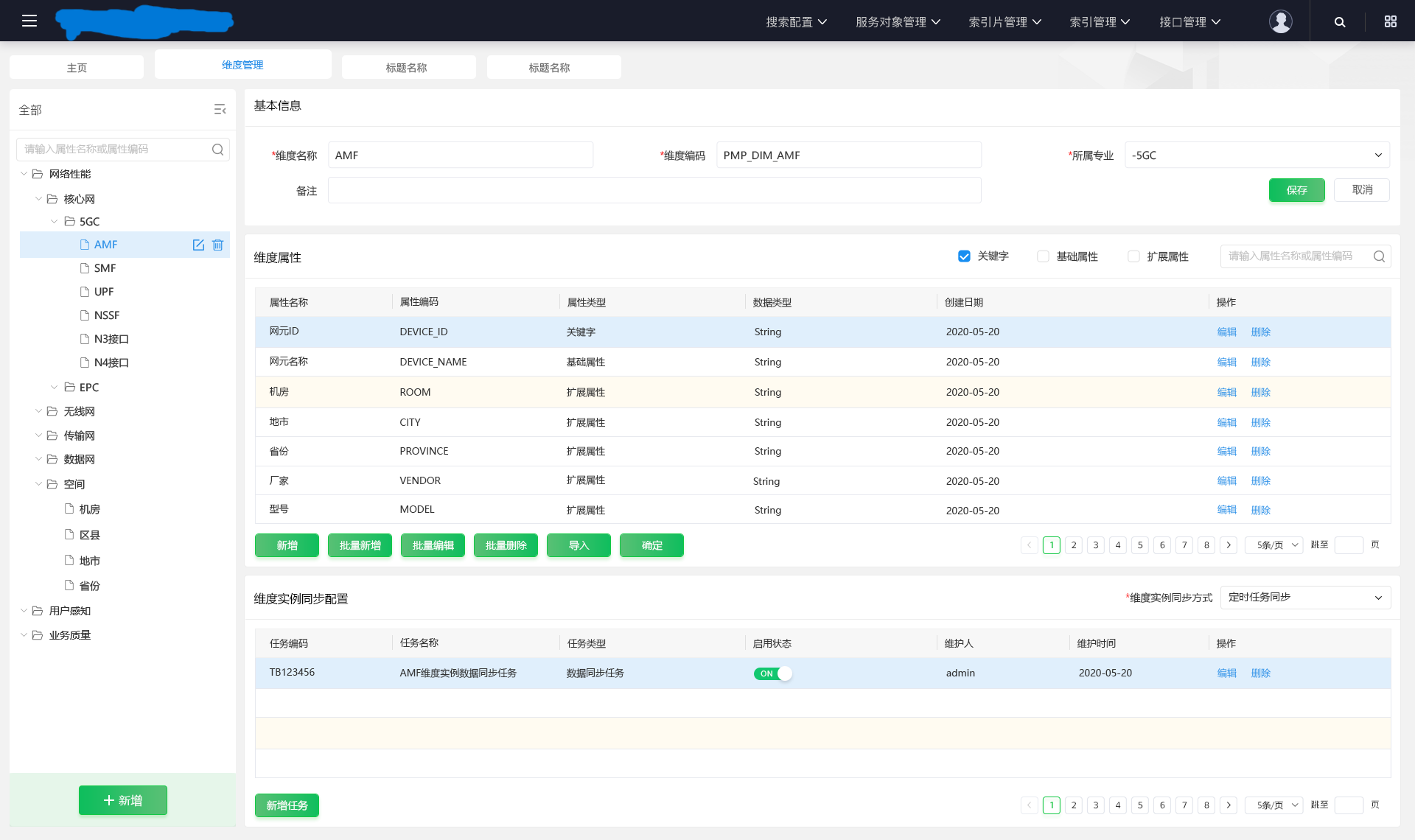Click the 维度名称 input field
Screen dimensions: 1415x840
tap(461, 155)
